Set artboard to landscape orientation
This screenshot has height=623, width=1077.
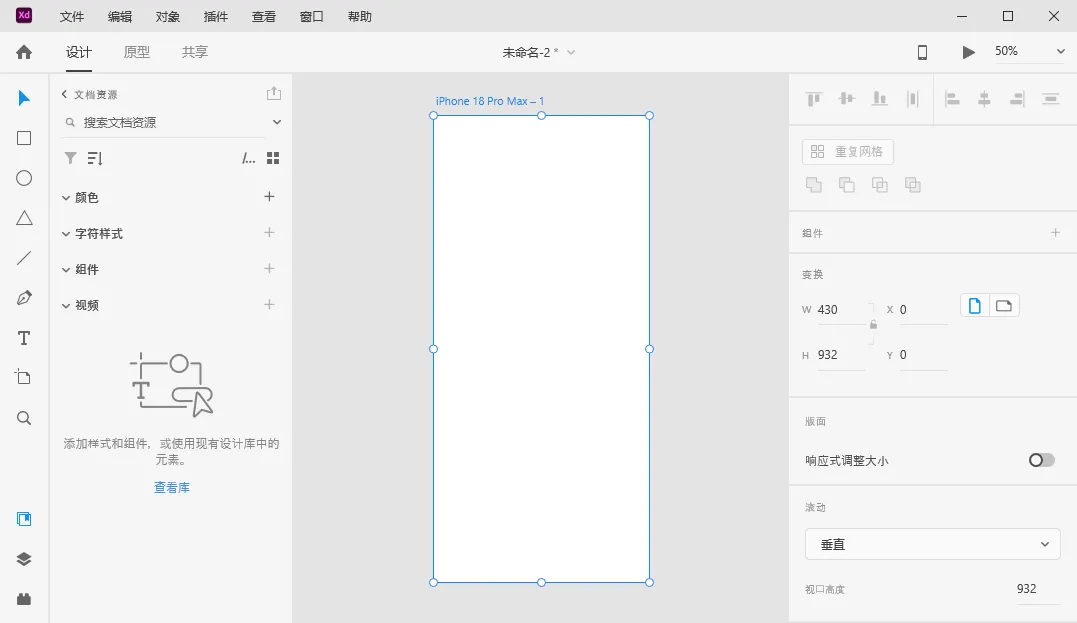(1004, 306)
